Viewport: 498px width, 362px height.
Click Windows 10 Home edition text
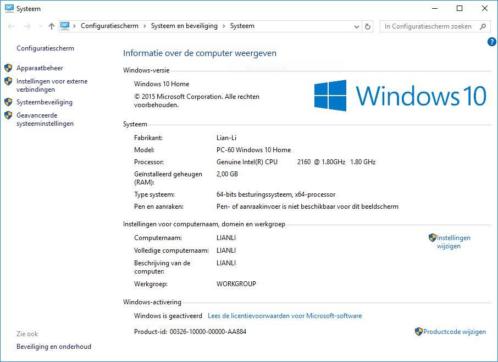(x=161, y=84)
